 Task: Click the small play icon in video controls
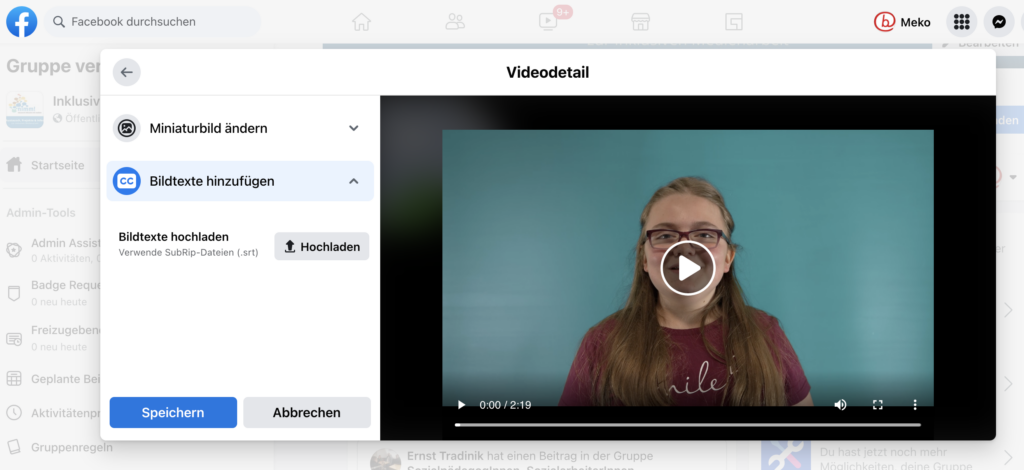(x=462, y=405)
